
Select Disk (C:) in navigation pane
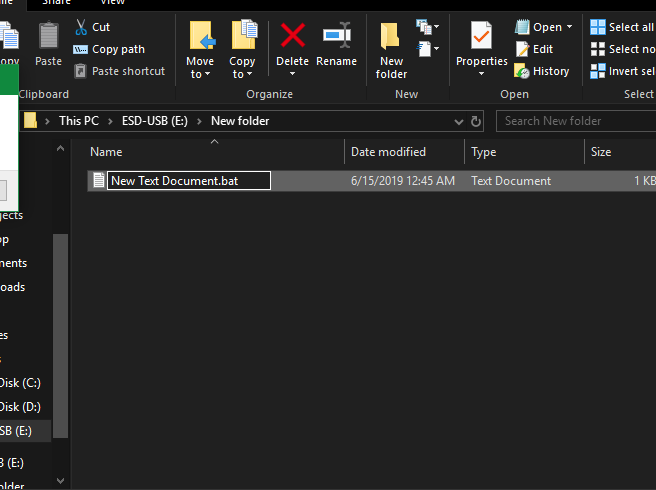pyautogui.click(x=20, y=383)
